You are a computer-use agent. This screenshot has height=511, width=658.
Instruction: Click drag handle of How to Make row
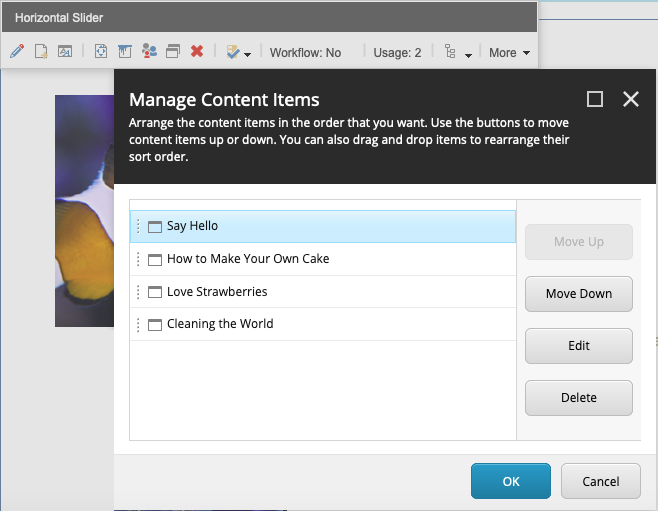(138, 259)
